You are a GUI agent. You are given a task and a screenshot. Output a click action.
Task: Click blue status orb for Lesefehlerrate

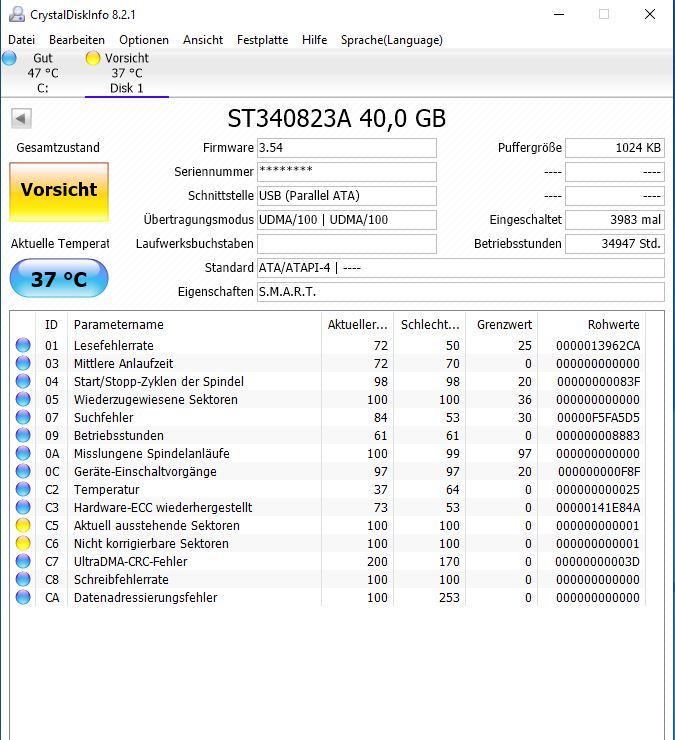[23, 345]
